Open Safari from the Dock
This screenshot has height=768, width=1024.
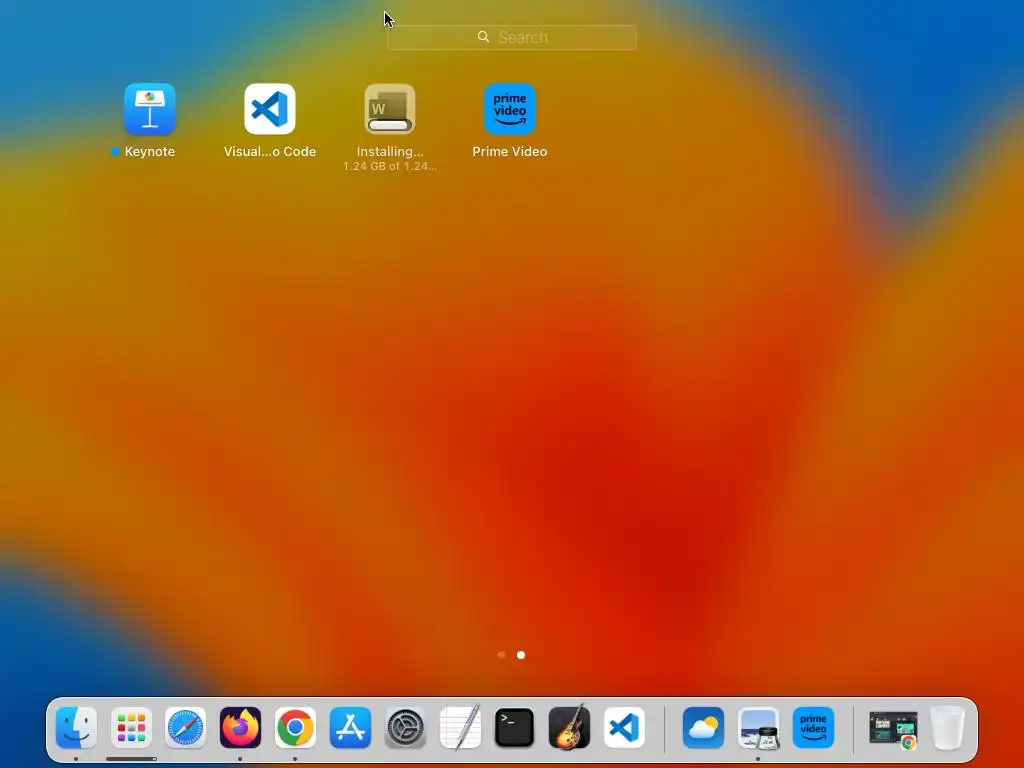click(185, 728)
